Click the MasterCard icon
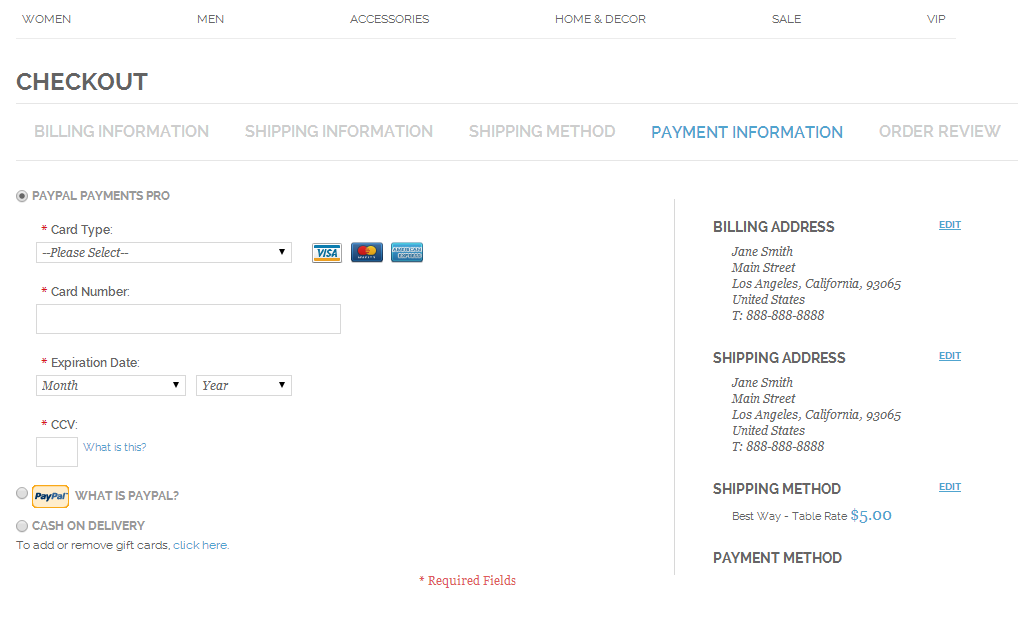 click(366, 252)
